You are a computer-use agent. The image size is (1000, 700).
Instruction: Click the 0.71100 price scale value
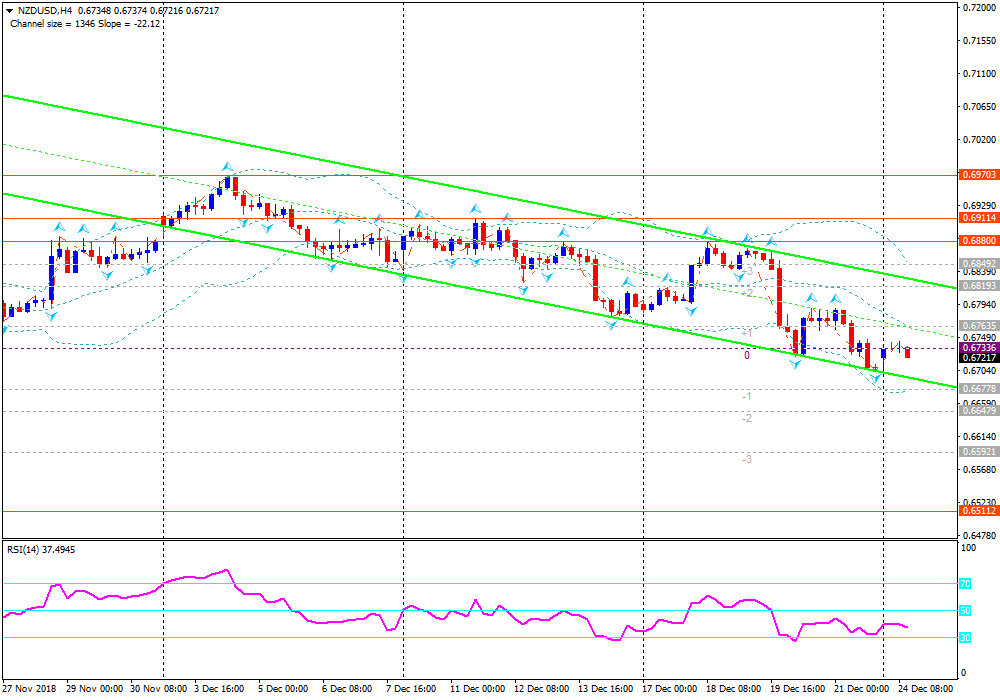coord(979,73)
